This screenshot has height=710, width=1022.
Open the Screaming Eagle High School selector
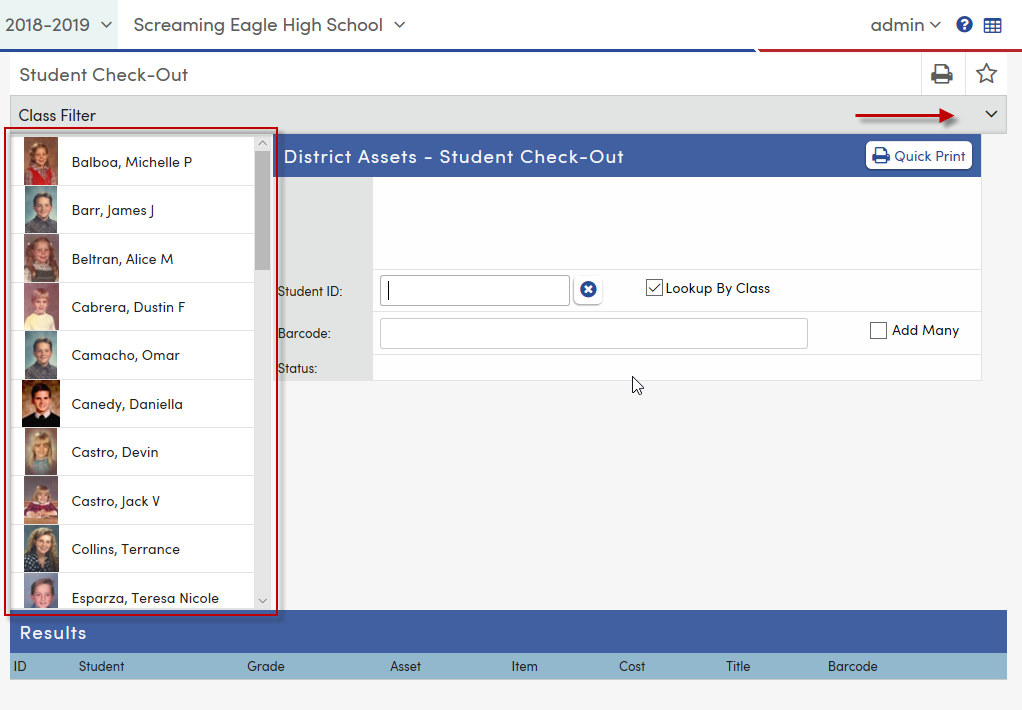click(268, 24)
